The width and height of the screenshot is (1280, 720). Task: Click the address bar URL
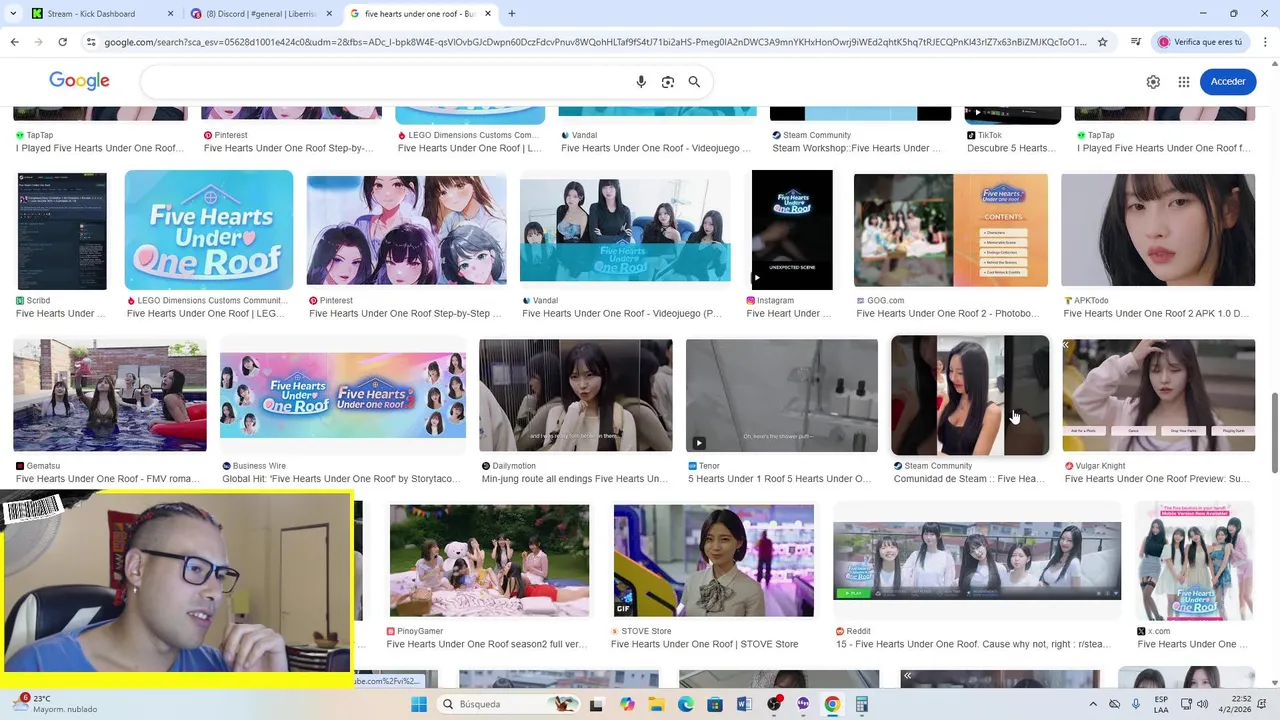click(595, 42)
